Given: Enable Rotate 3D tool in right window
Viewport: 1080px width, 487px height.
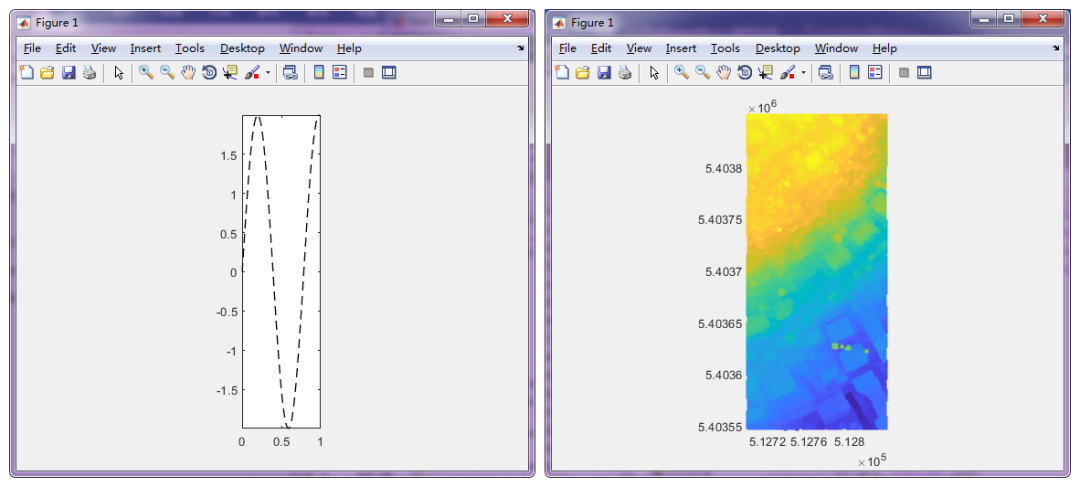Looking at the screenshot, I should coord(744,72).
